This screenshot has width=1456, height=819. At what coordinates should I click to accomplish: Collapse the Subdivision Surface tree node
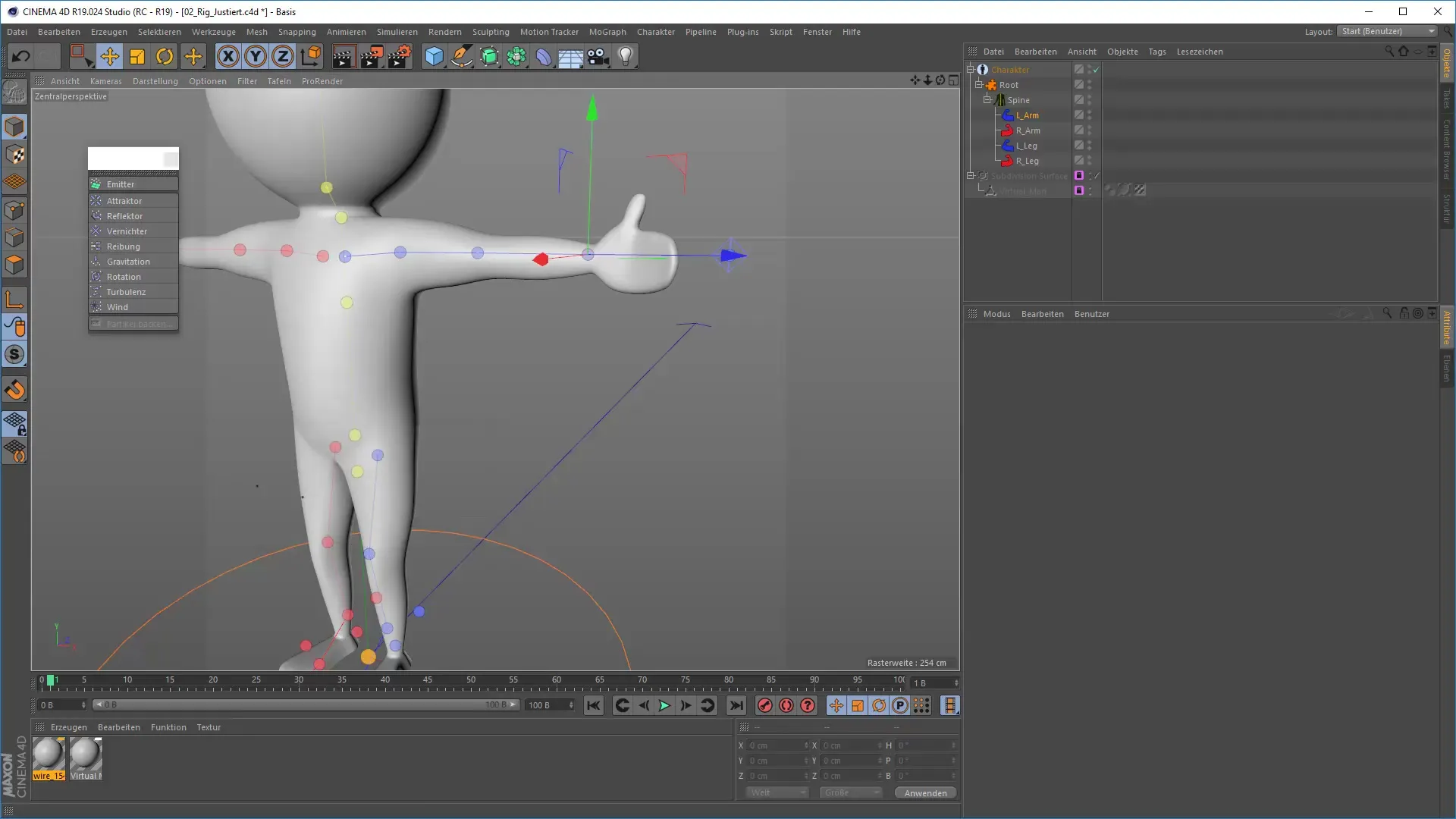click(970, 175)
